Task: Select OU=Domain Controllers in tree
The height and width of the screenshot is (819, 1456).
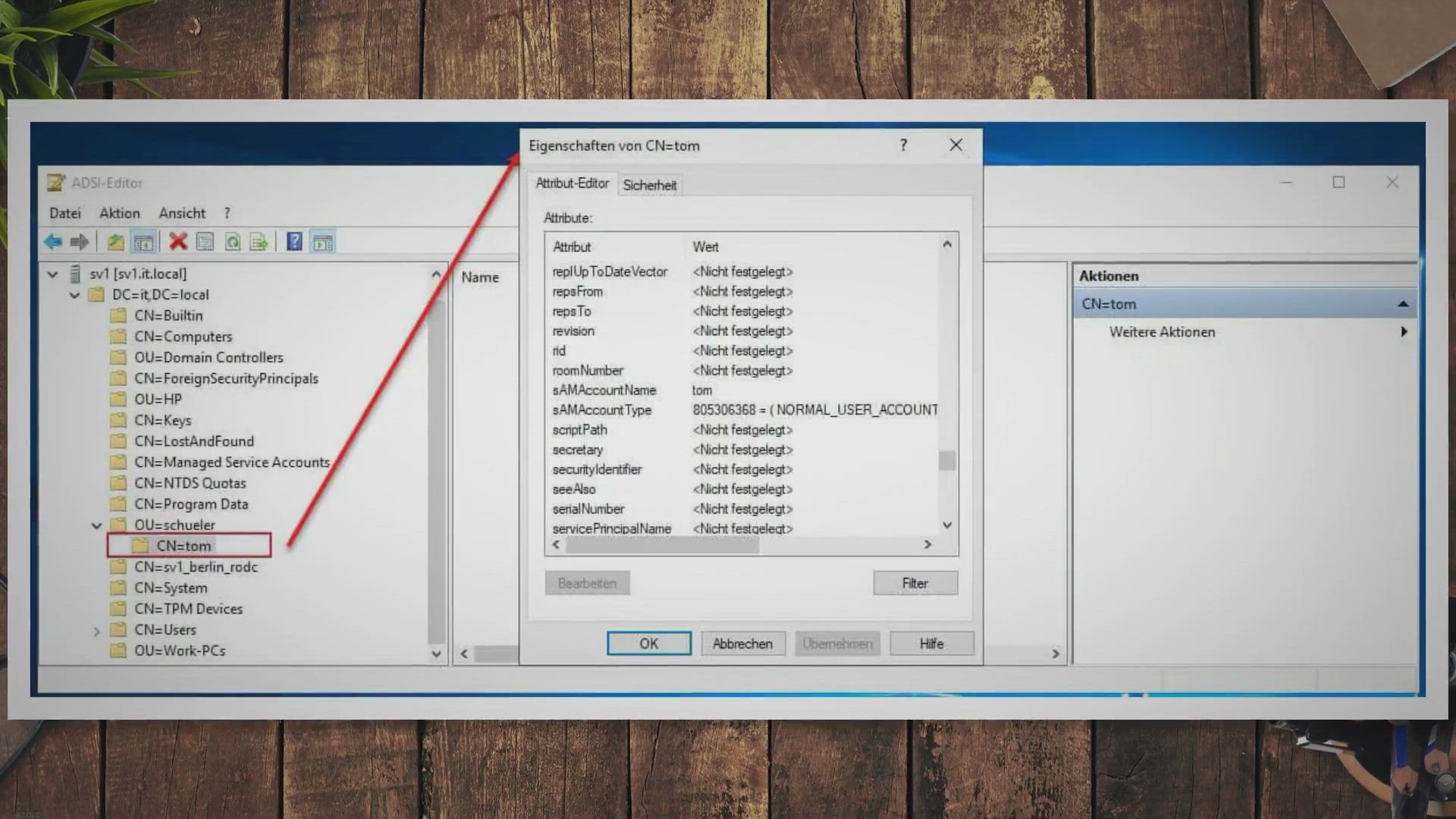Action: [209, 358]
